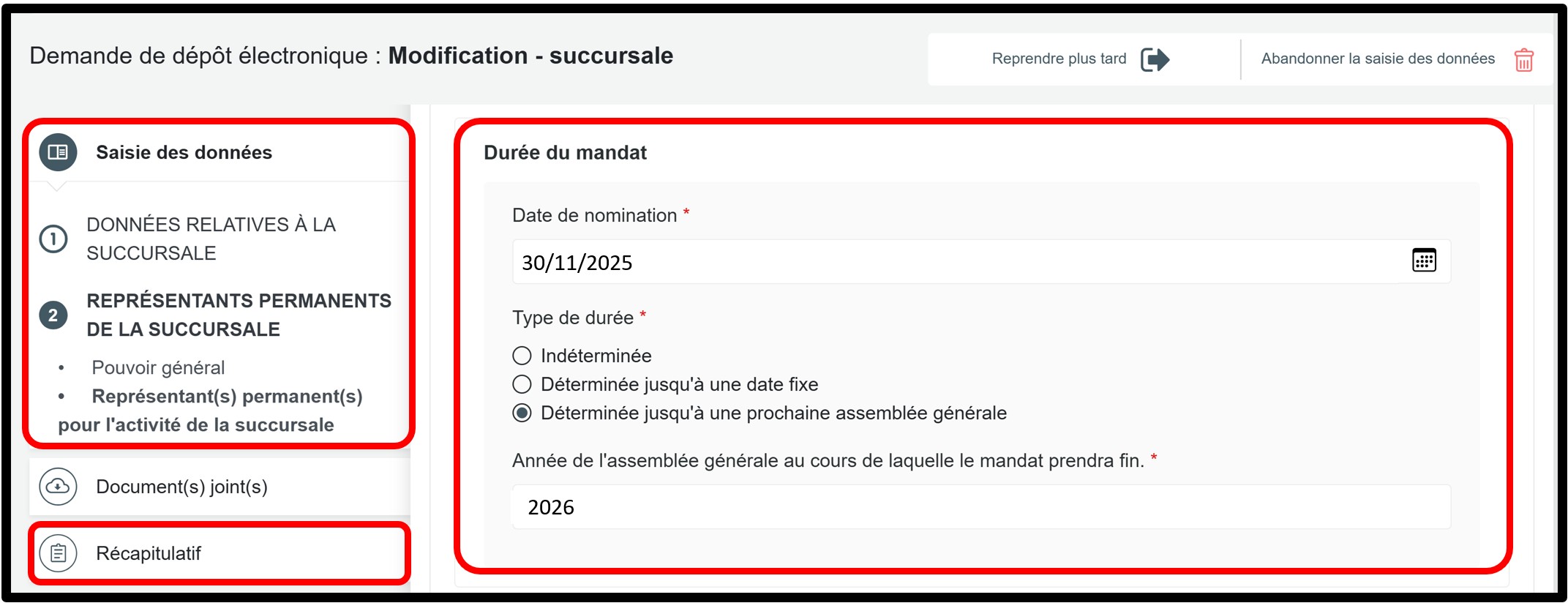This screenshot has height=603, width=1568.
Task: Click the exit arrow icon beside Reprendre plus tard
Action: click(x=1155, y=59)
